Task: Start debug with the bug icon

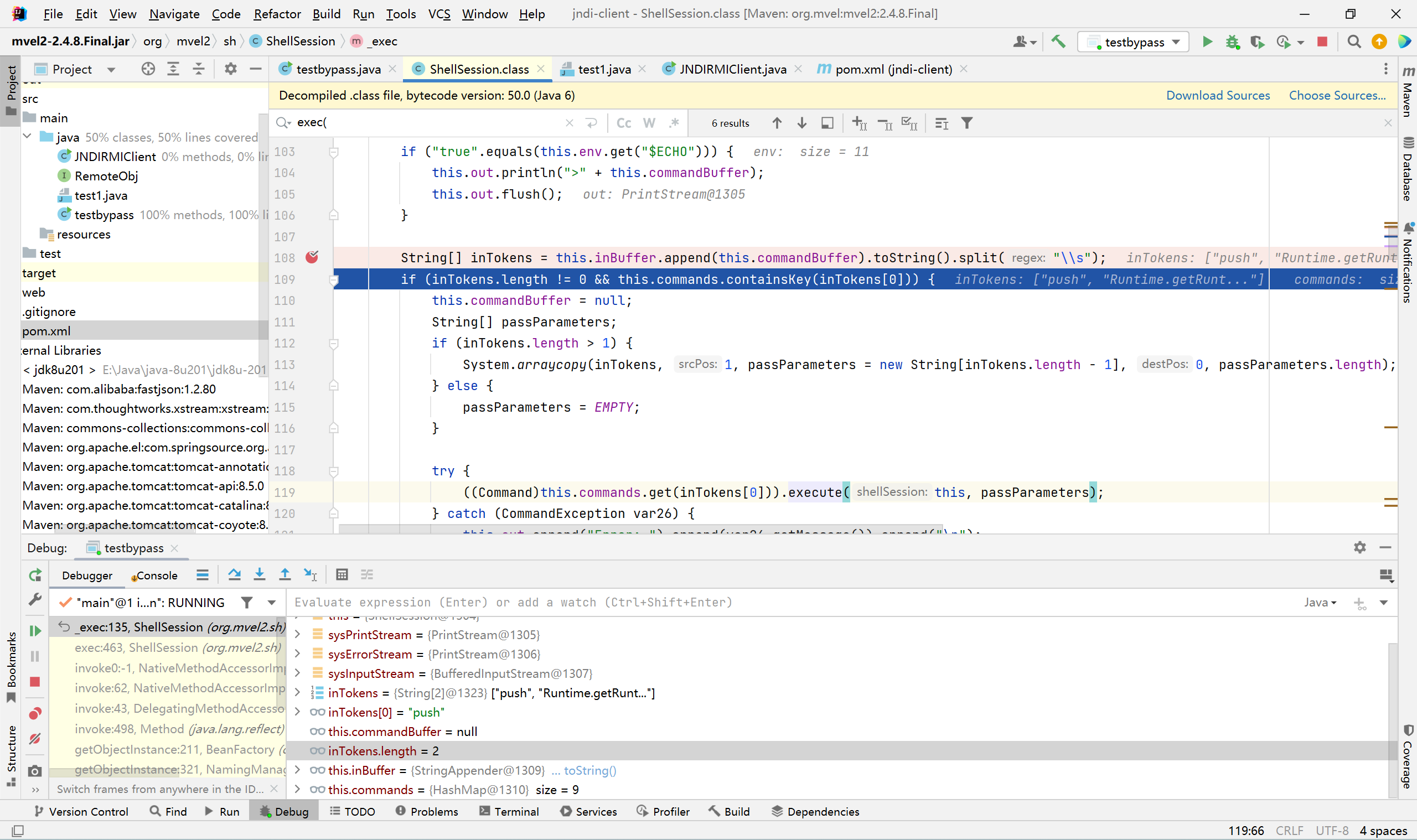Action: (1232, 42)
